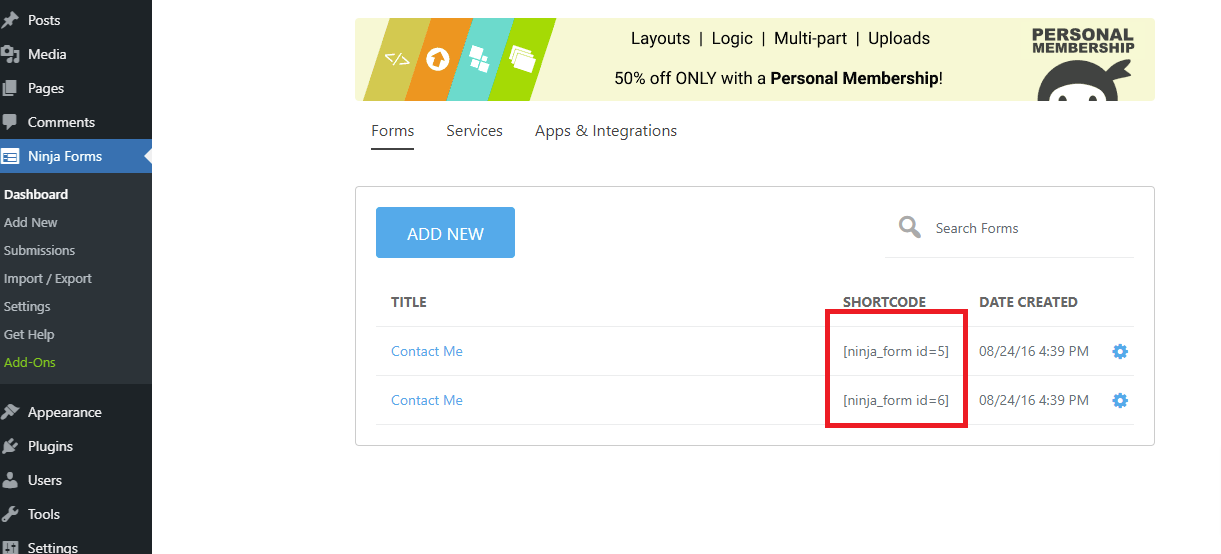
Task: Click date of form id=6
Action: coord(1034,400)
